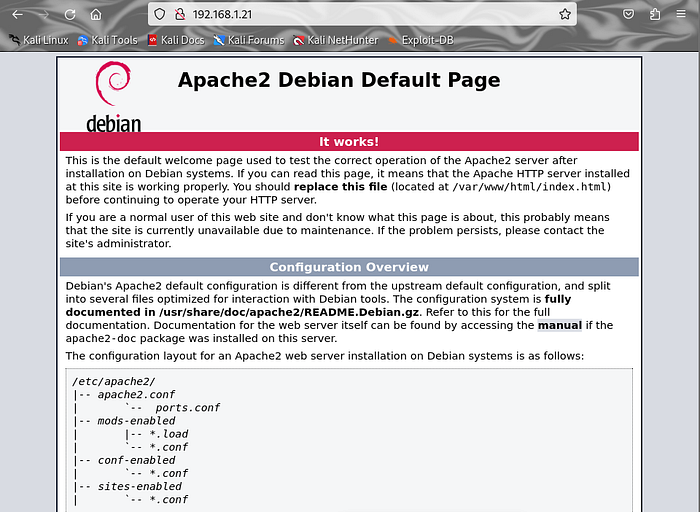
Task: Go to the browser home page
Action: 96,15
